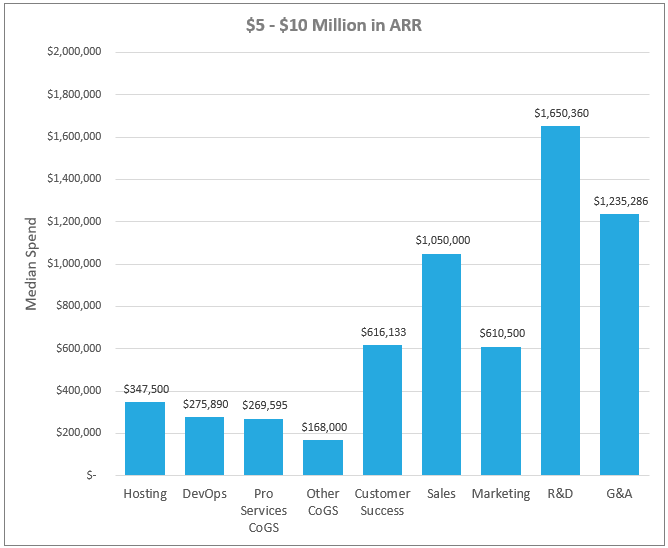Image resolution: width=668 pixels, height=548 pixels.
Task: Click the $2,000,000 axis value
Action: [x=74, y=52]
